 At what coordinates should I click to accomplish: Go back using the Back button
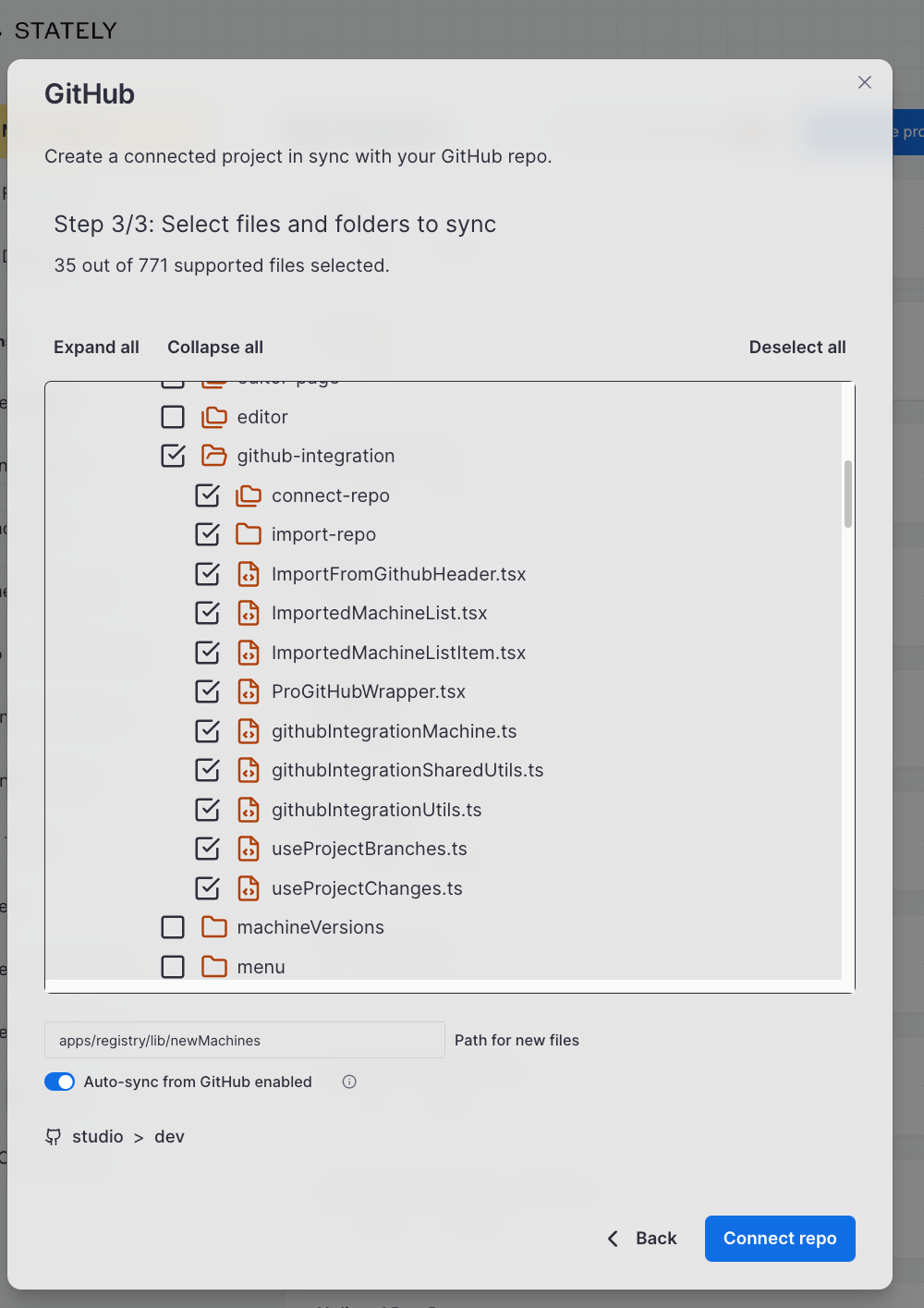pos(641,1239)
